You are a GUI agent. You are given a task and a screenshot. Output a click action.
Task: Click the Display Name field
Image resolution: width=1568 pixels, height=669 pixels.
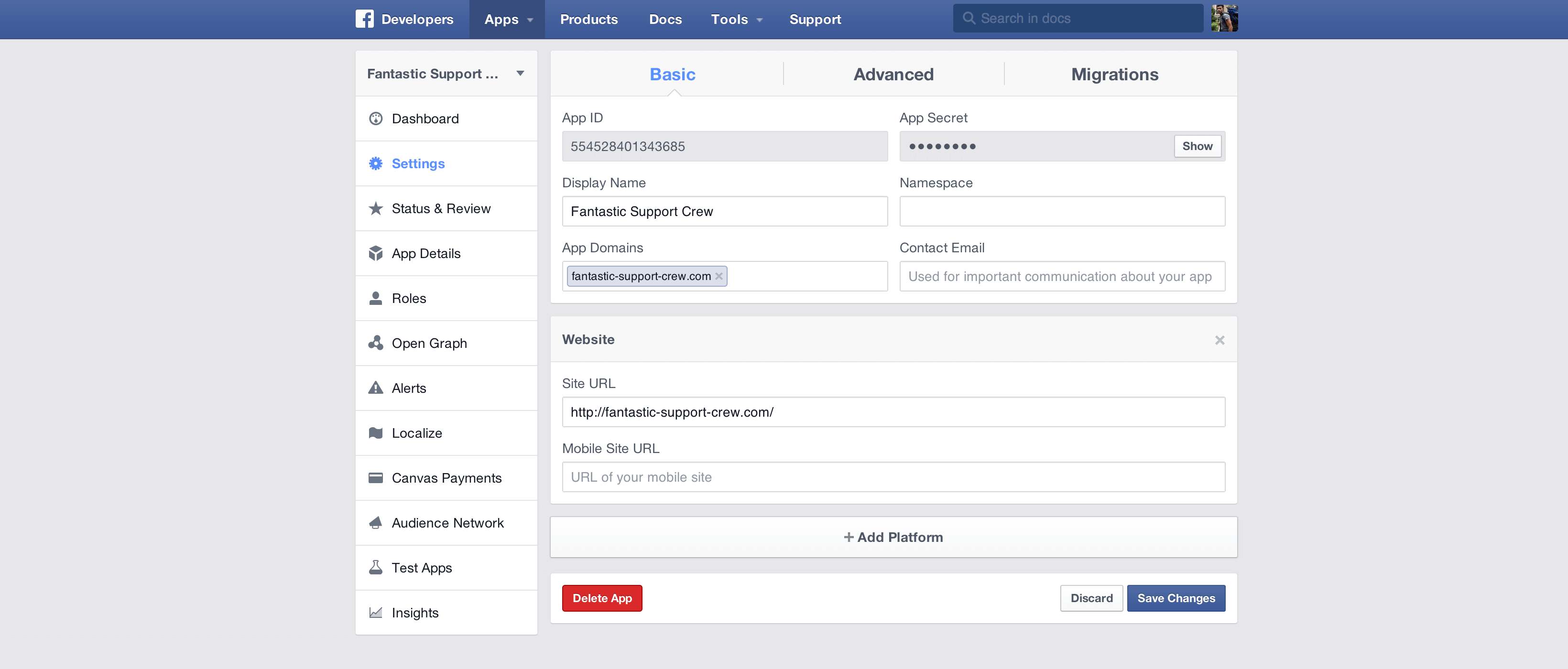724,211
